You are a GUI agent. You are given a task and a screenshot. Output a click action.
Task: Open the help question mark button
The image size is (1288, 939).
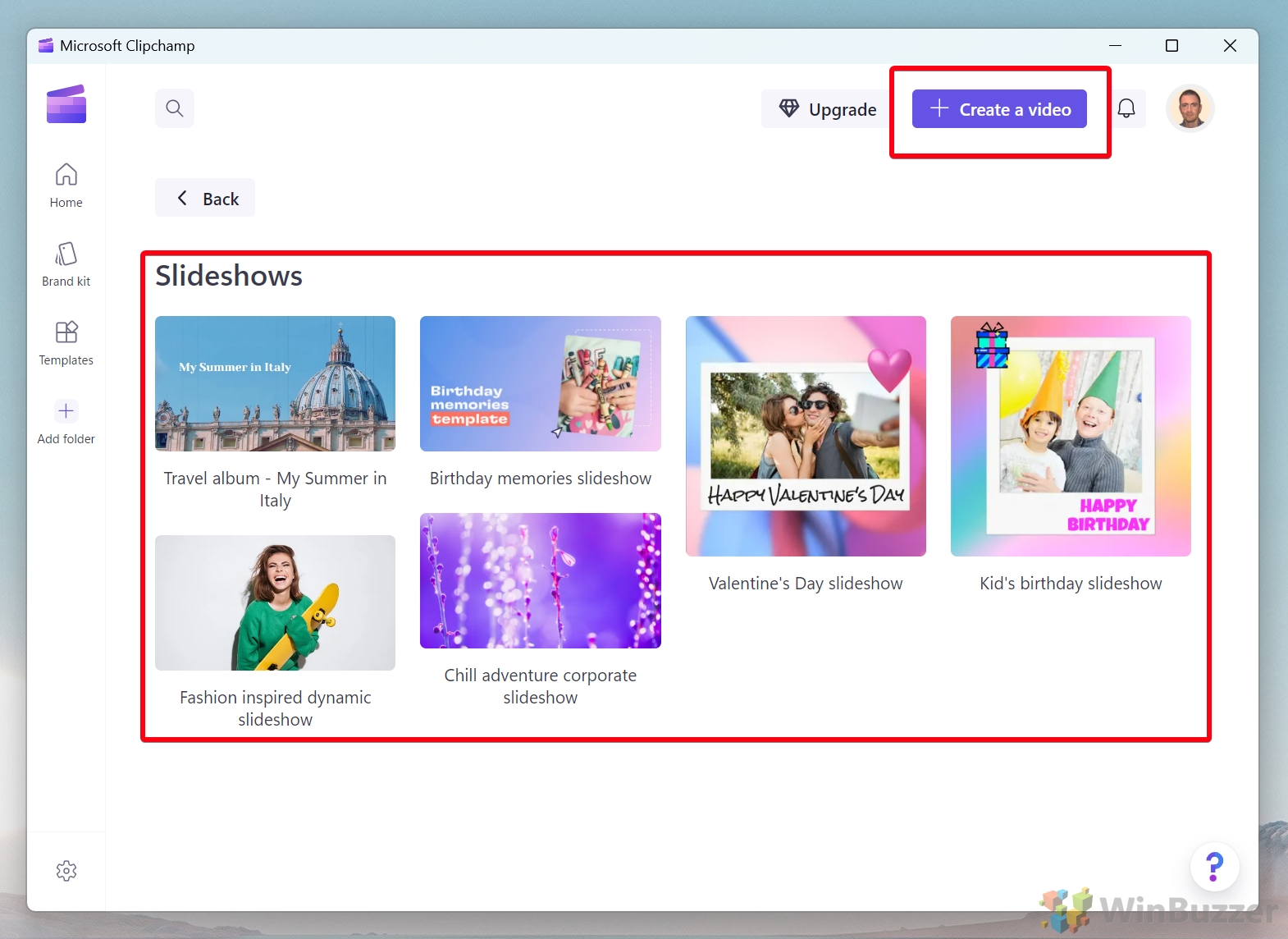(x=1214, y=867)
